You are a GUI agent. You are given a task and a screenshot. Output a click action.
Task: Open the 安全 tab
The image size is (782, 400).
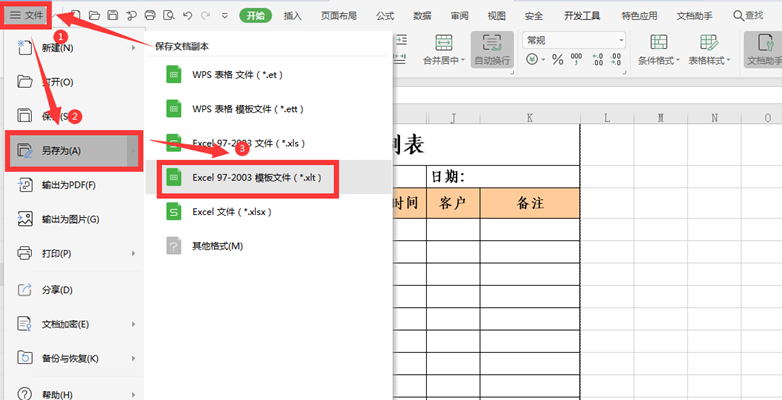coord(534,16)
